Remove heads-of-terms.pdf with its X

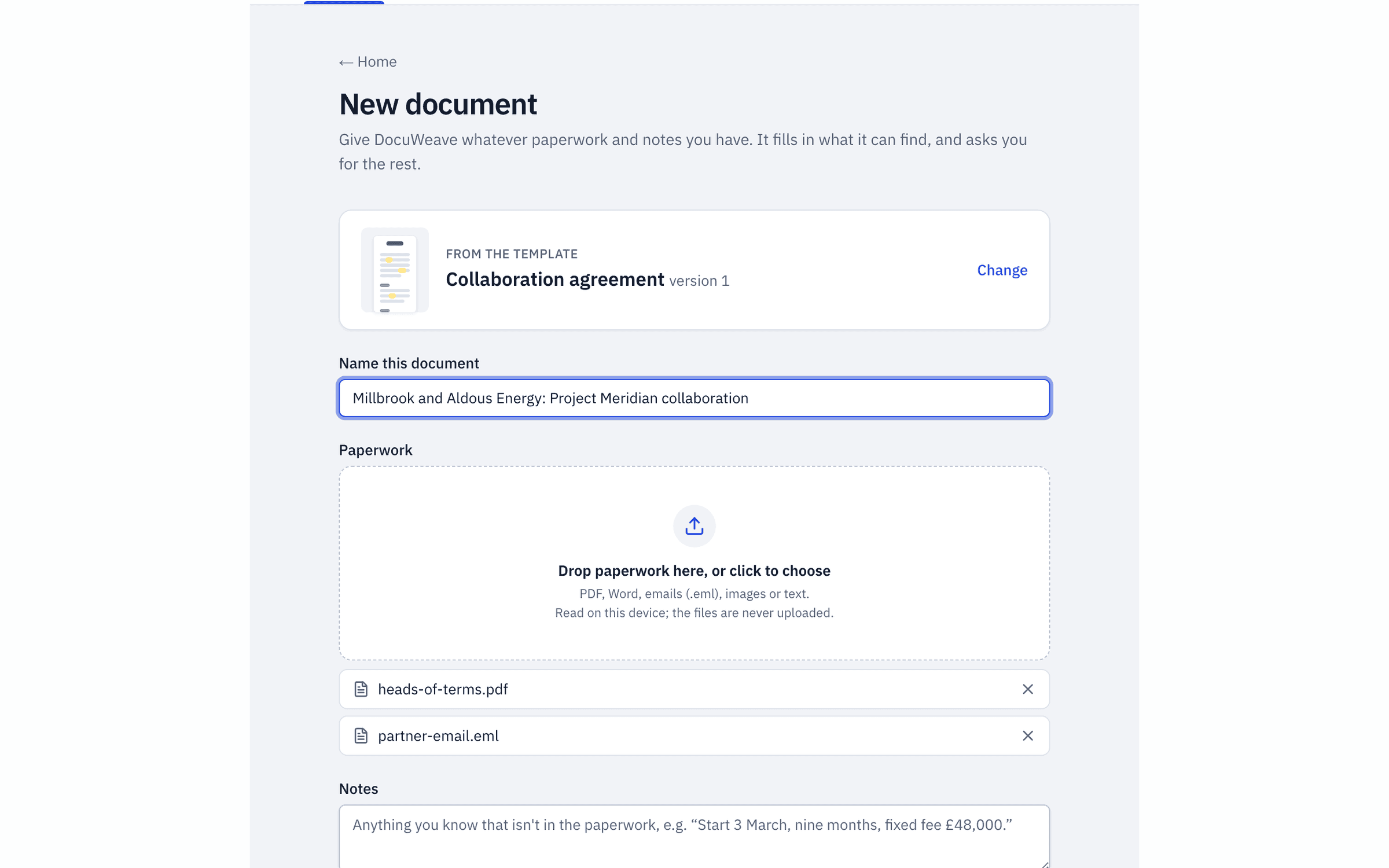(x=1027, y=689)
